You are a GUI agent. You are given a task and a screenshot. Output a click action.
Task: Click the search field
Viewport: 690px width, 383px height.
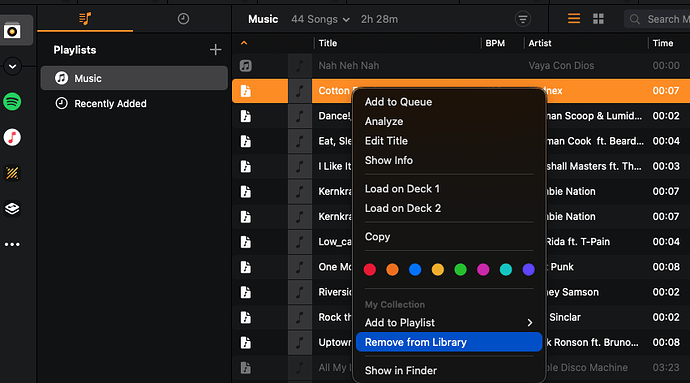657,19
